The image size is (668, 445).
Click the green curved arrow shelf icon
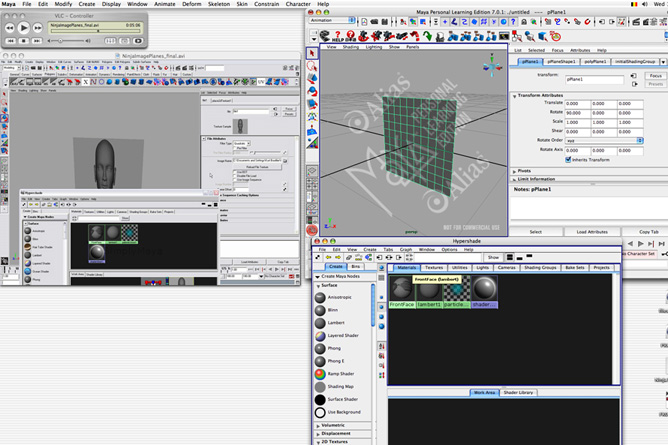tap(427, 36)
